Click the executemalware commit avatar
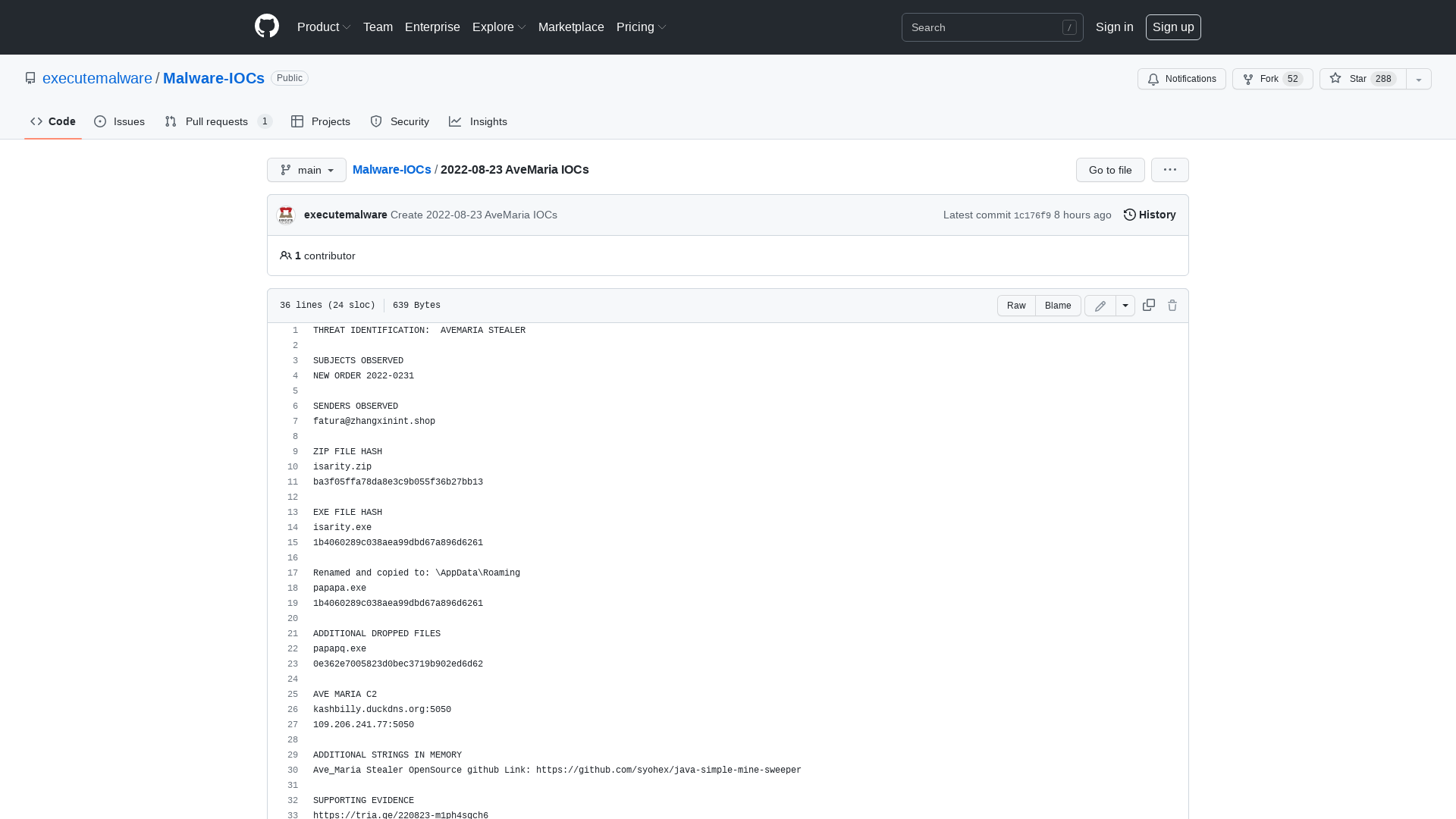1456x819 pixels. (286, 215)
